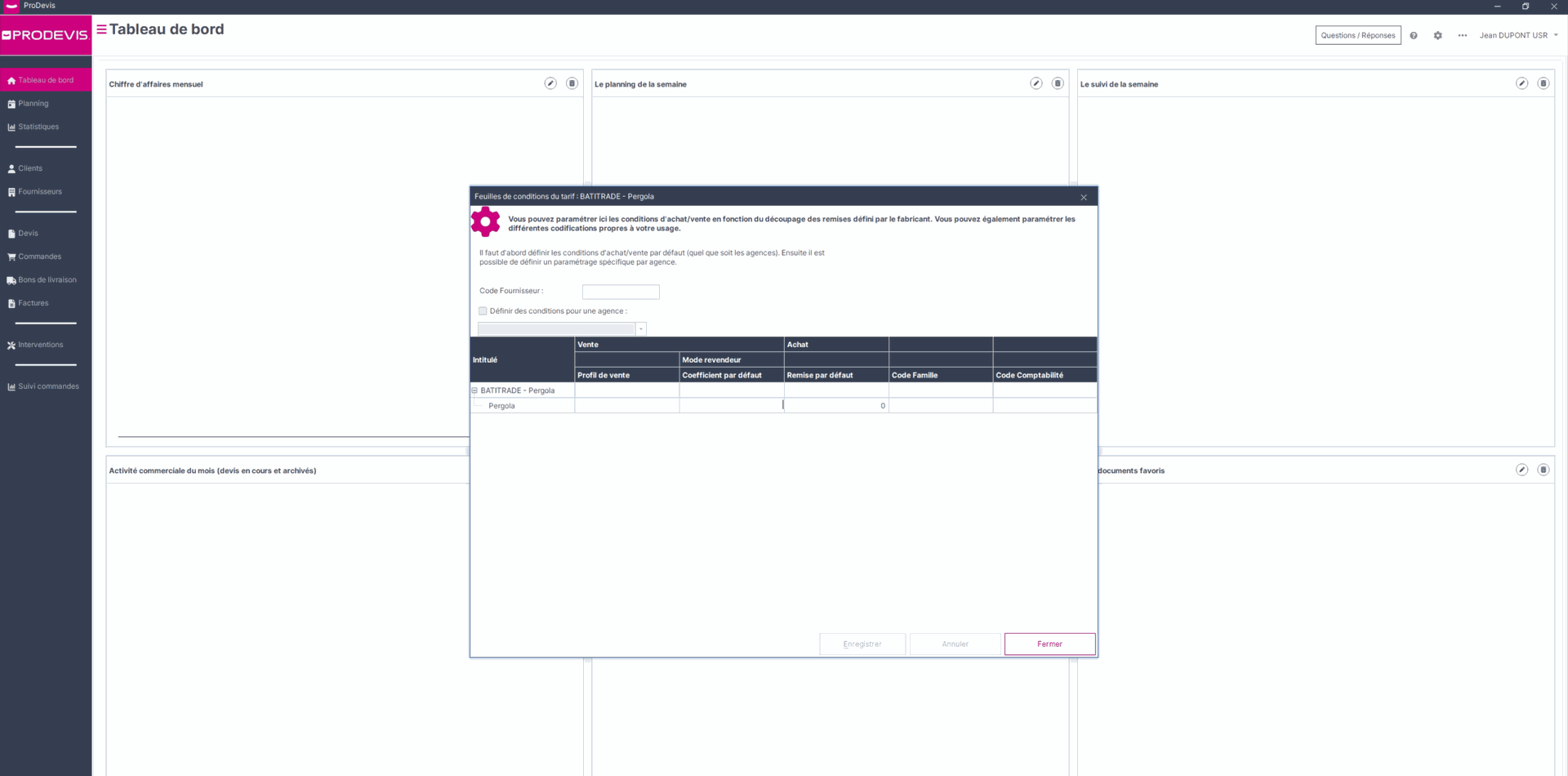Click the Intitulé column header

click(x=523, y=359)
